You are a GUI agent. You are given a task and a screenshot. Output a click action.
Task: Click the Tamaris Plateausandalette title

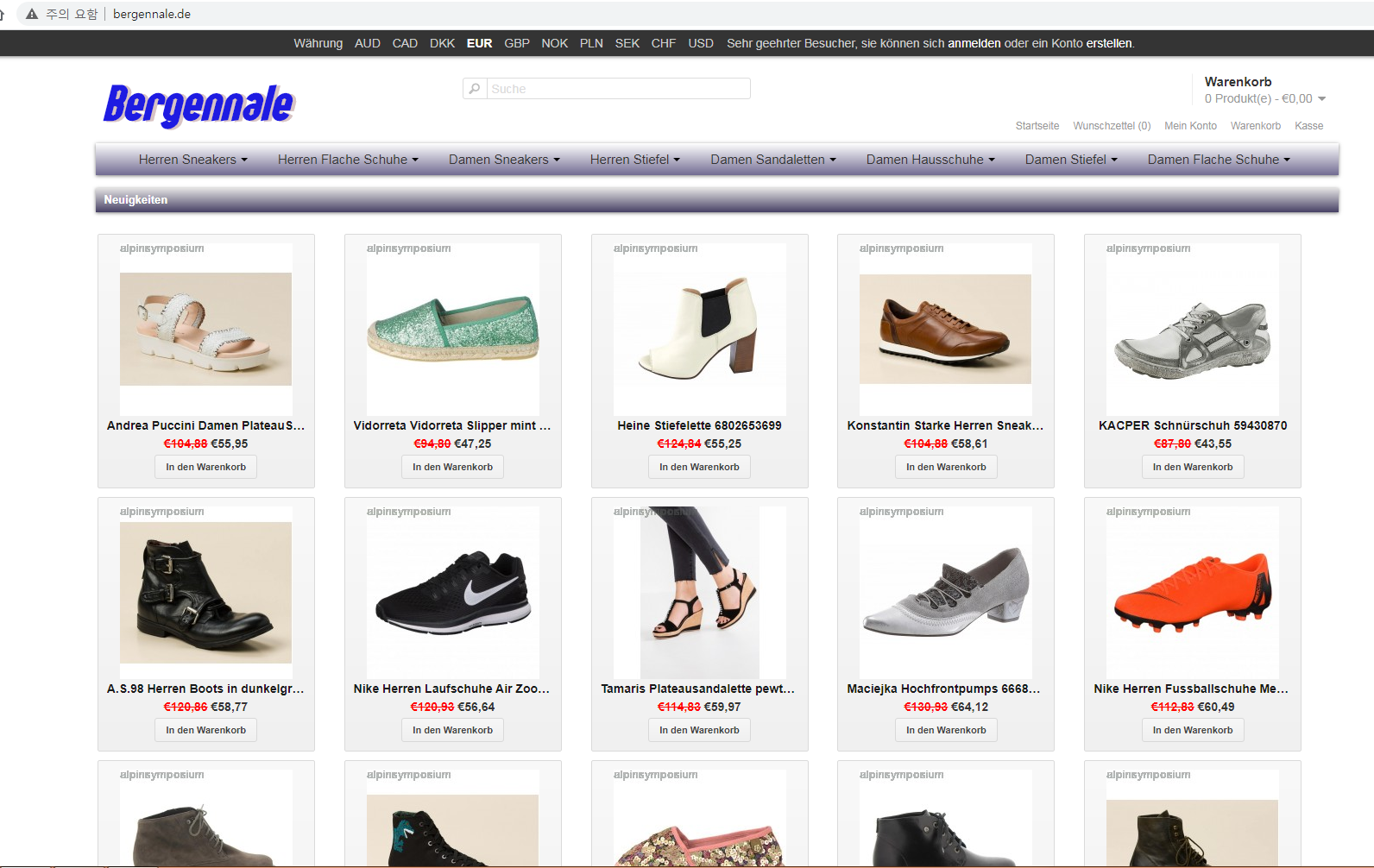(x=697, y=689)
